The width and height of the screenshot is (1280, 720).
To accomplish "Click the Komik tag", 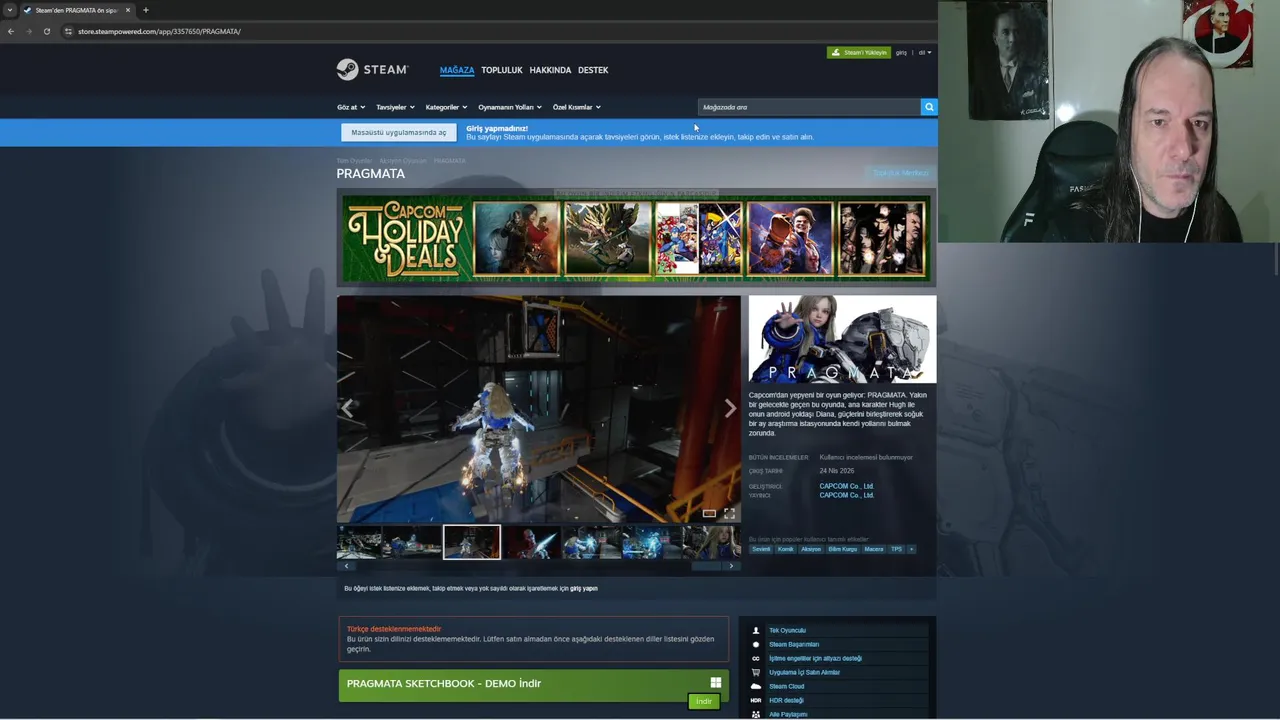I will 786,549.
